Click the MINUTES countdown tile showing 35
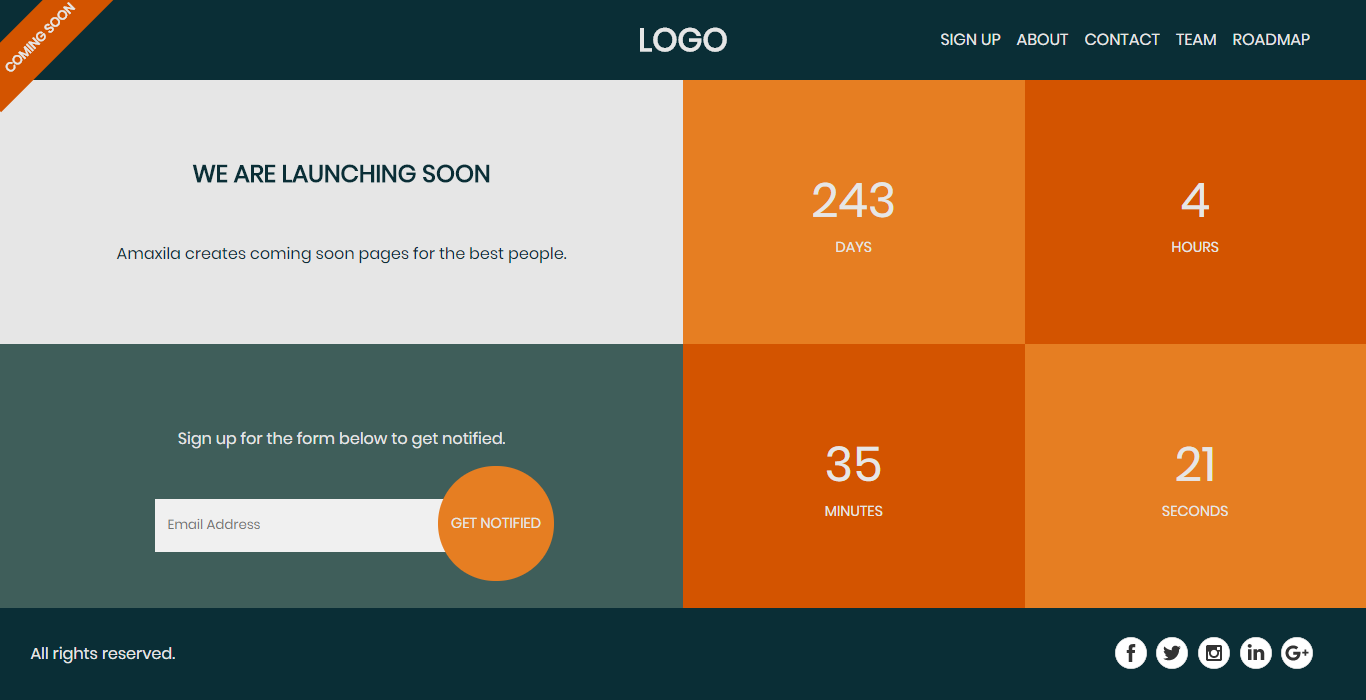Viewport: 1366px width, 700px height. 853,476
